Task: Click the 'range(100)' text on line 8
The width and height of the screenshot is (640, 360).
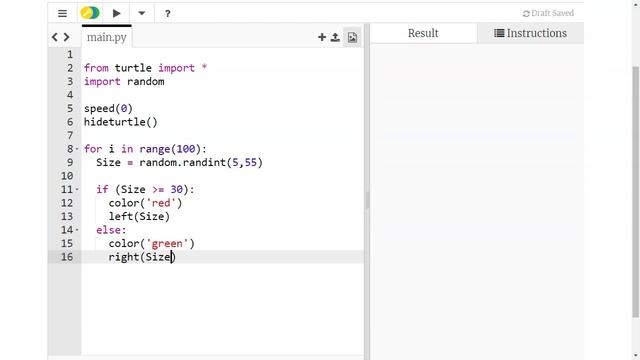Action: (170, 149)
